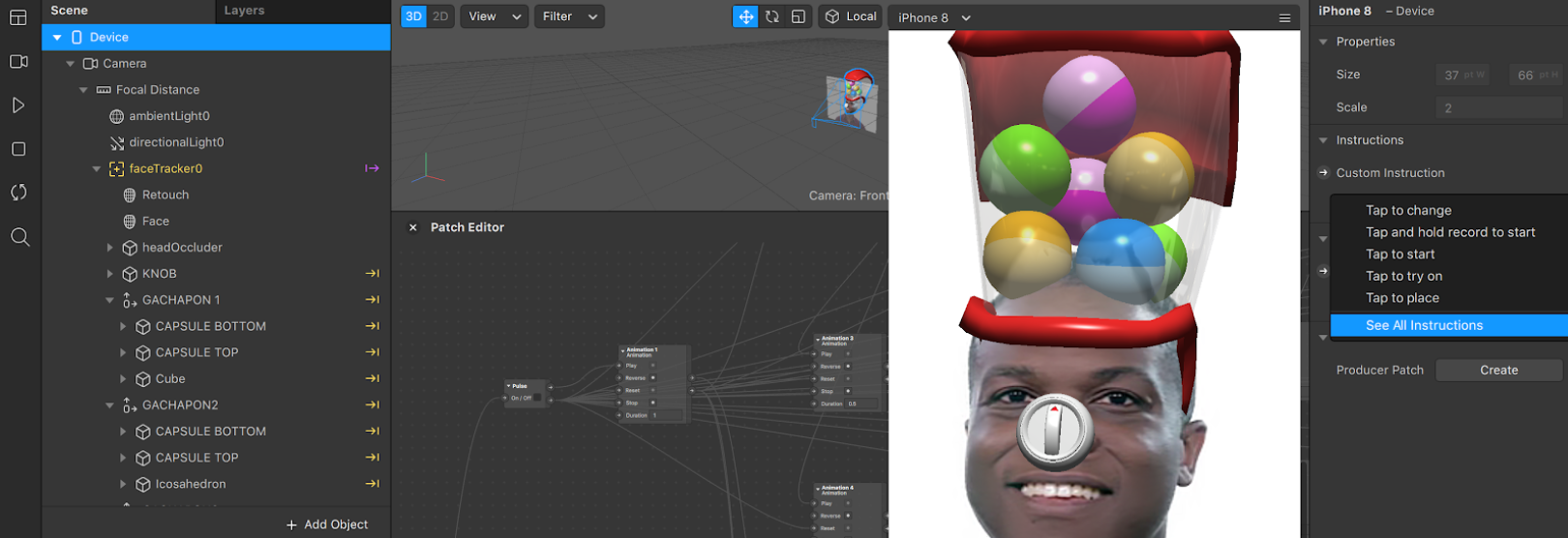The height and width of the screenshot is (538, 1568).
Task: Collapse the GACHAPON 1 node
Action: click(x=109, y=300)
